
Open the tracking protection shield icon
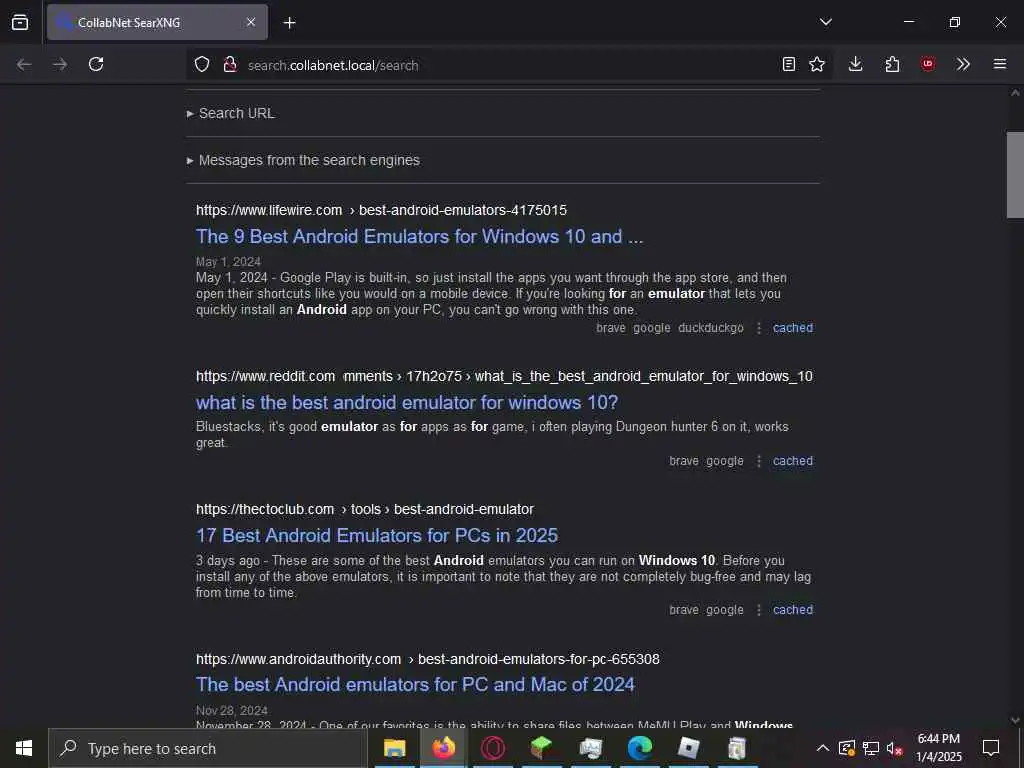[202, 64]
